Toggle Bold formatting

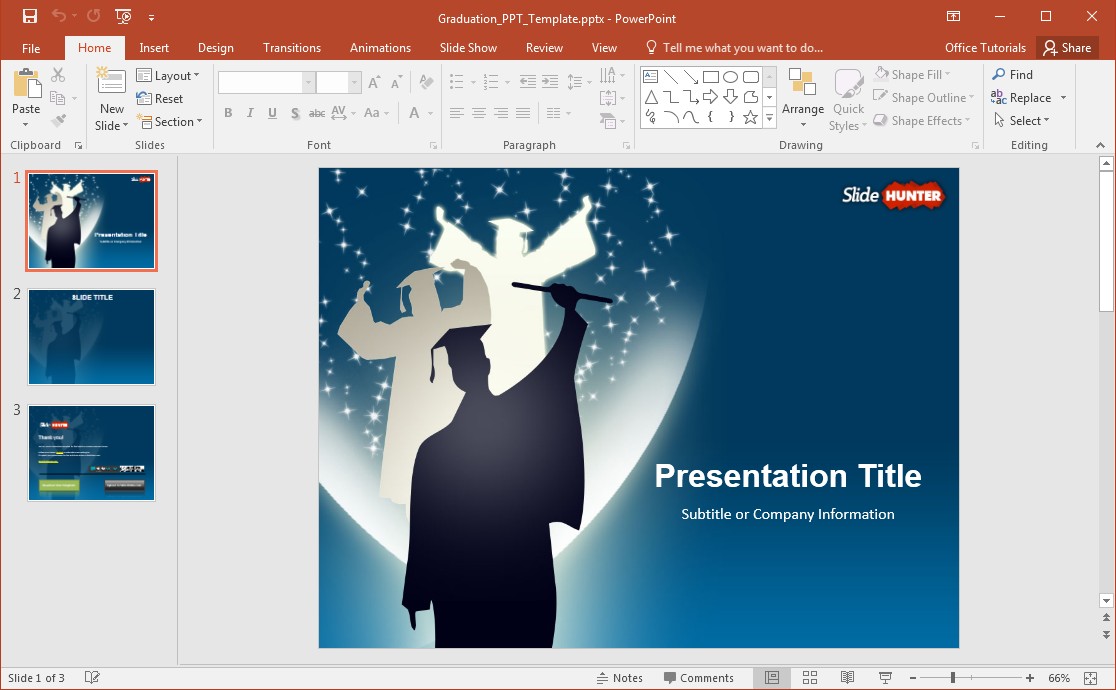228,113
